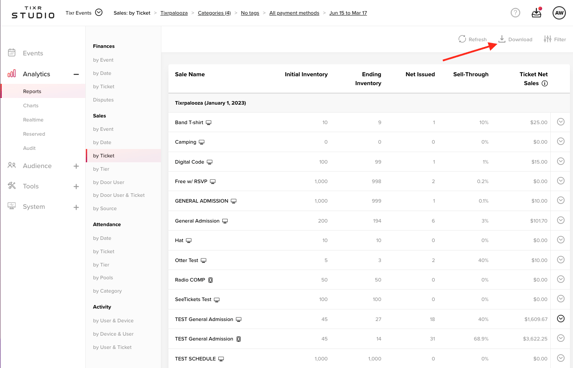573x368 pixels.
Task: Open Attendance by Category report
Action: pyautogui.click(x=107, y=291)
